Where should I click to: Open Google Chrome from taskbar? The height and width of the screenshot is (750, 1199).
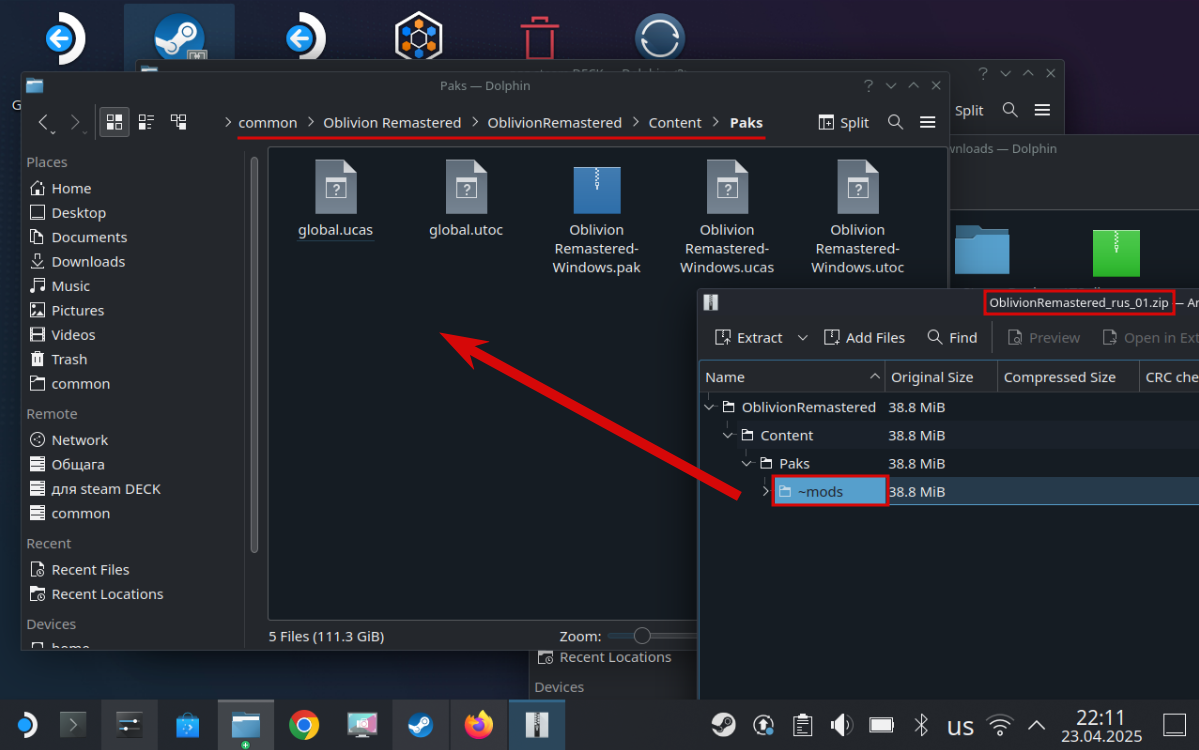pos(304,725)
